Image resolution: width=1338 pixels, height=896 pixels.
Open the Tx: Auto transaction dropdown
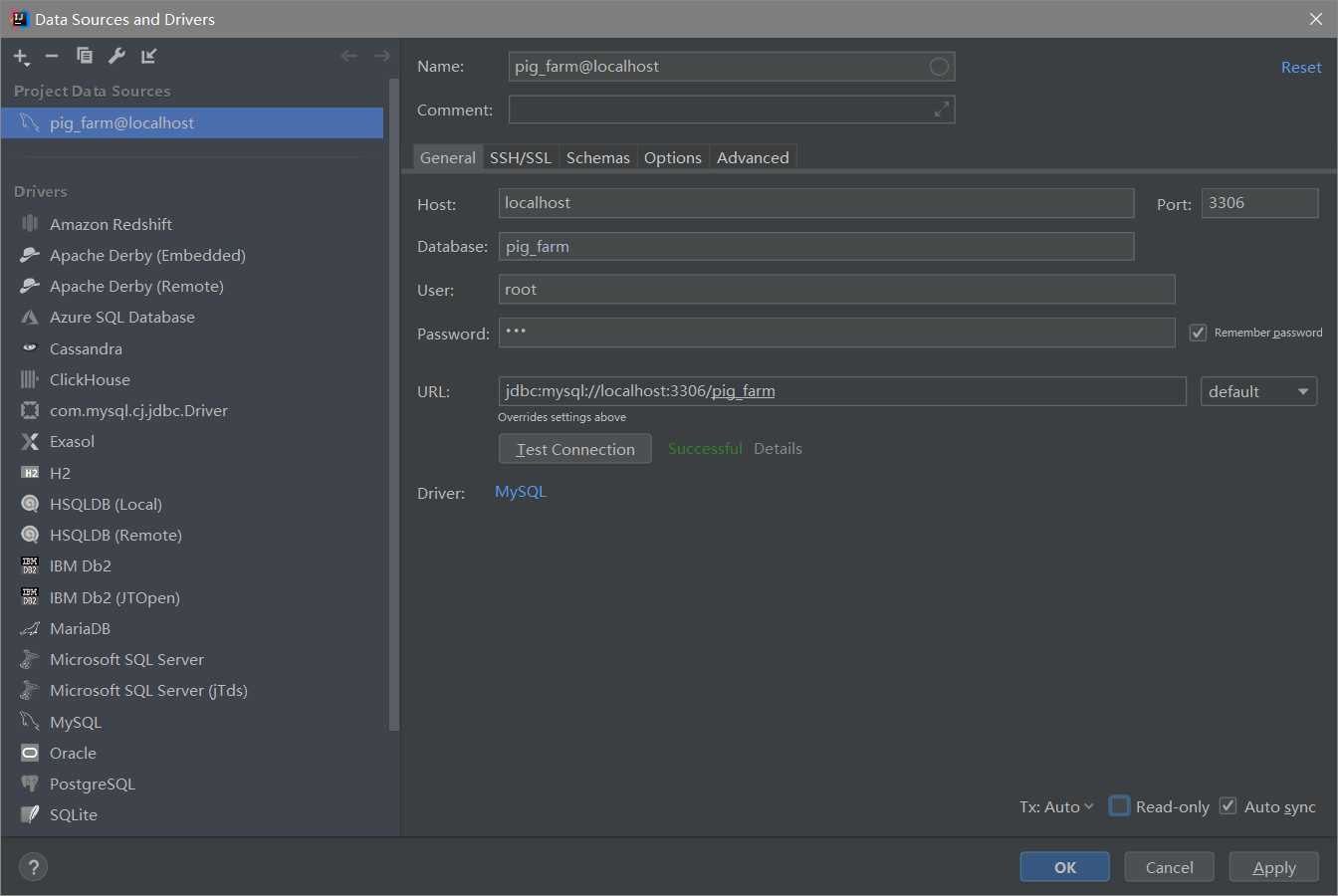(x=1056, y=806)
